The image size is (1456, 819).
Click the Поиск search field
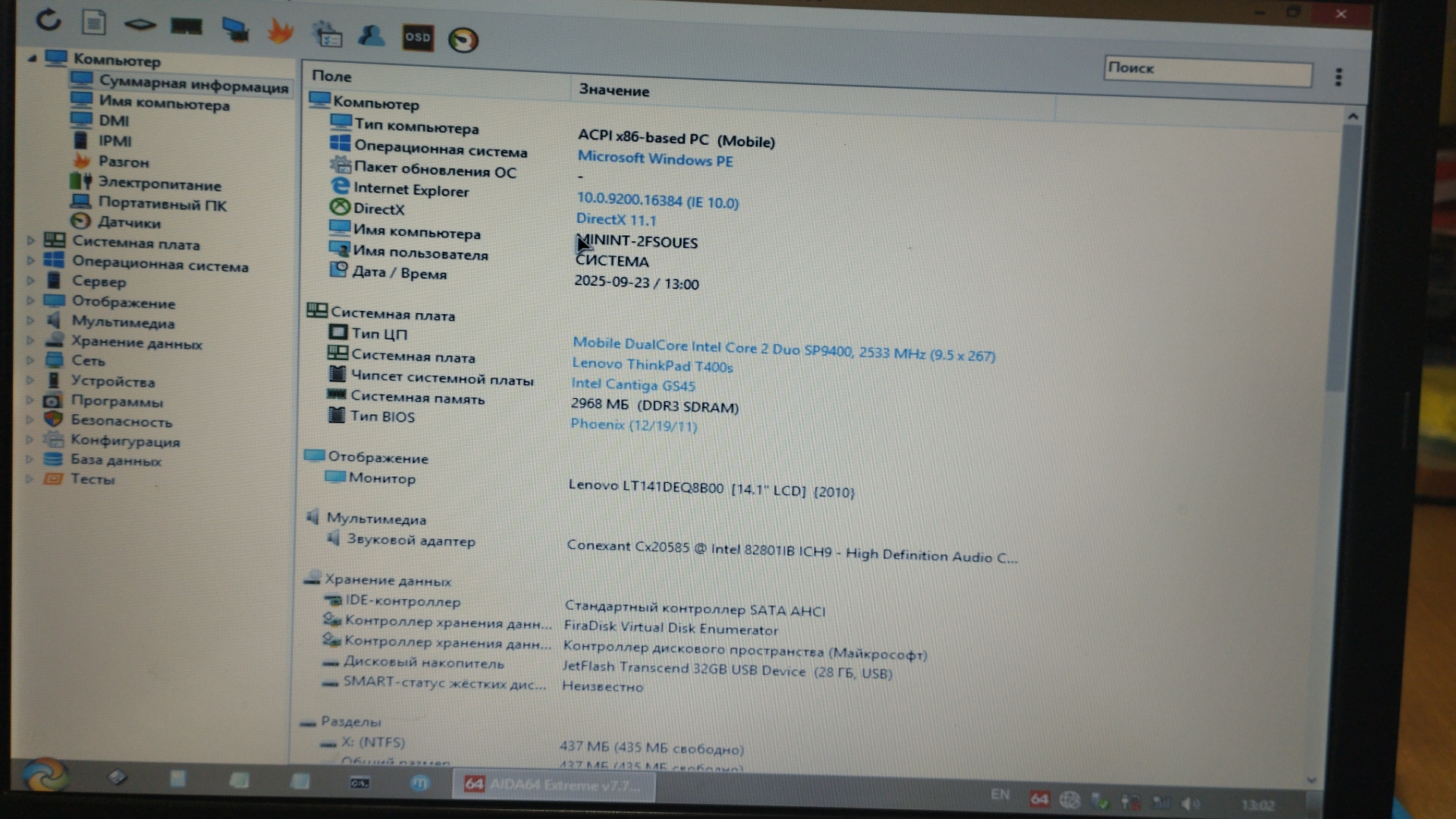click(x=1207, y=71)
